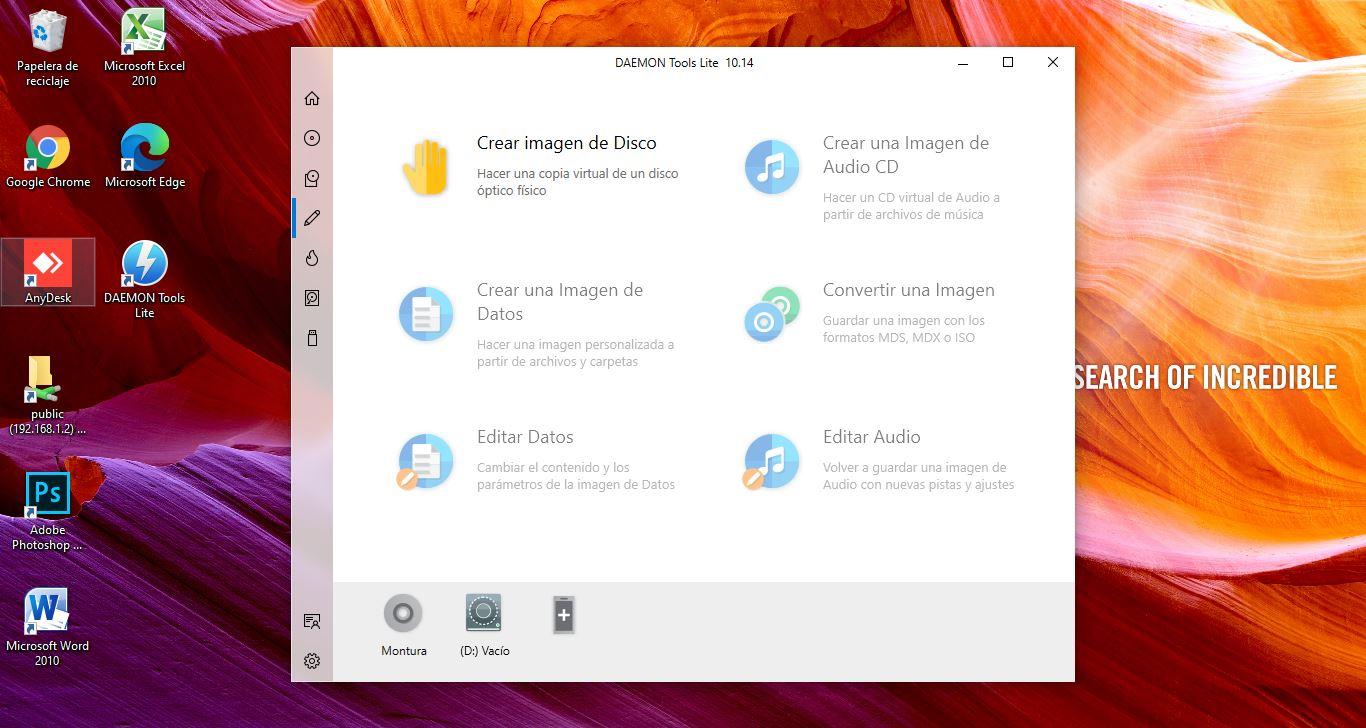Open the license info icon above settings

(312, 621)
